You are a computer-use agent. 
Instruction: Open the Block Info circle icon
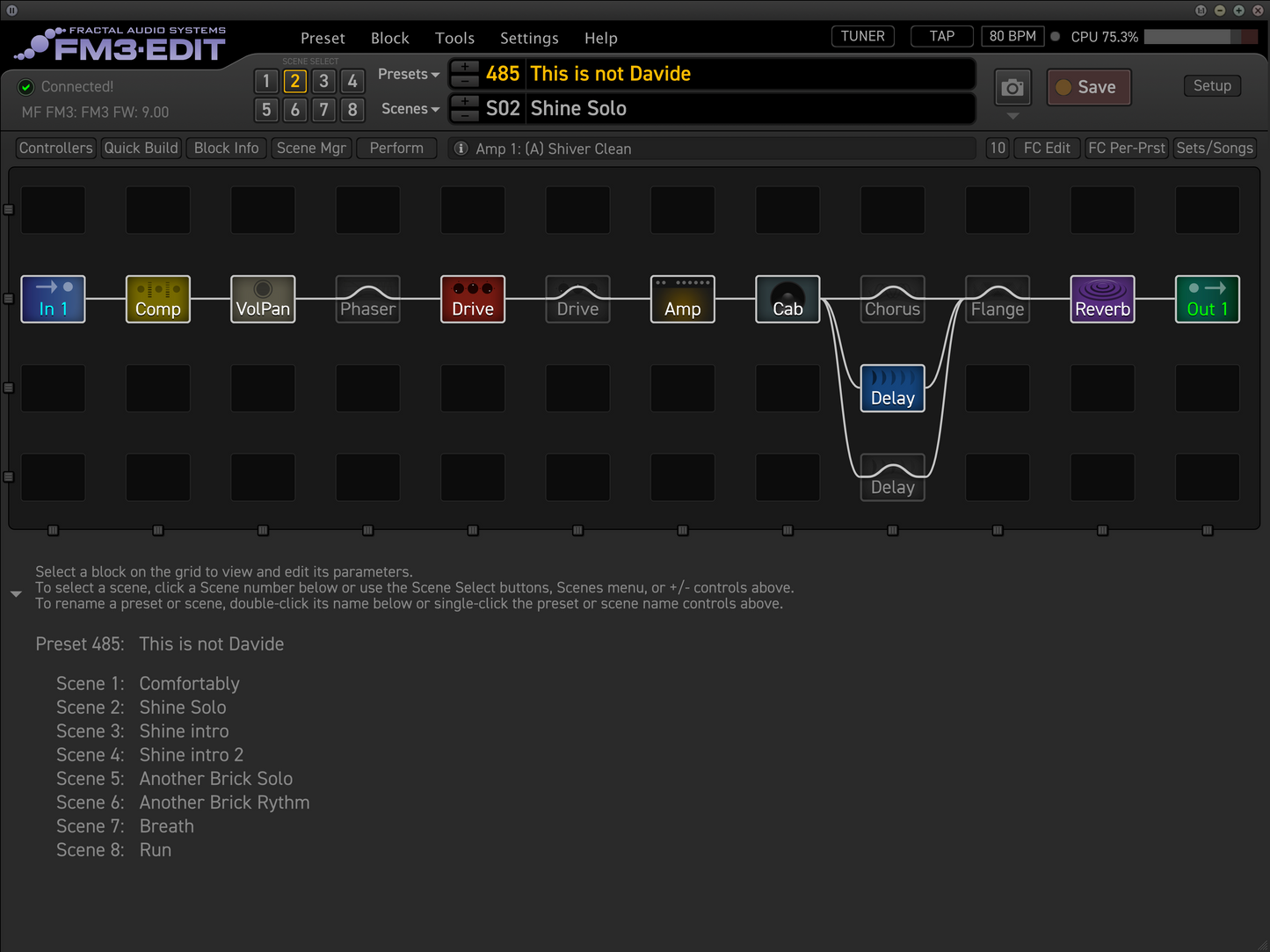[x=461, y=149]
